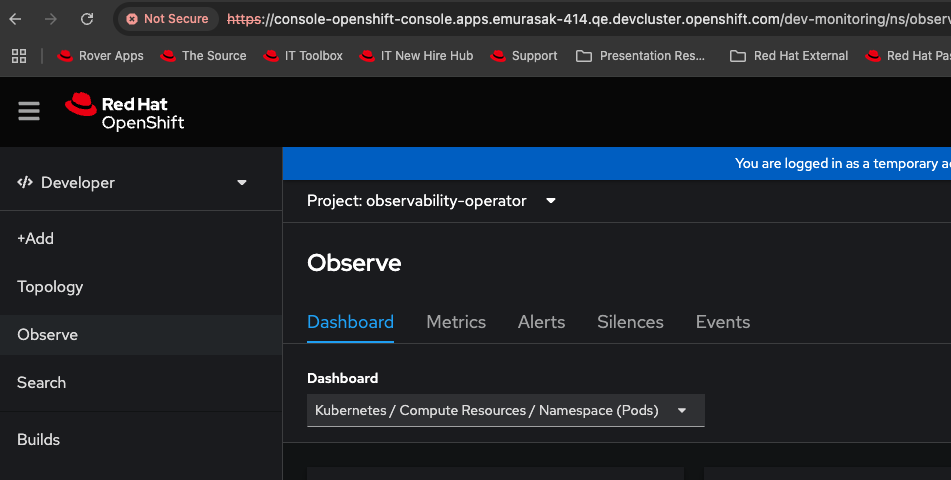Toggle the hamburger navigation menu
Screen dimensions: 951x480
[x=29, y=111]
